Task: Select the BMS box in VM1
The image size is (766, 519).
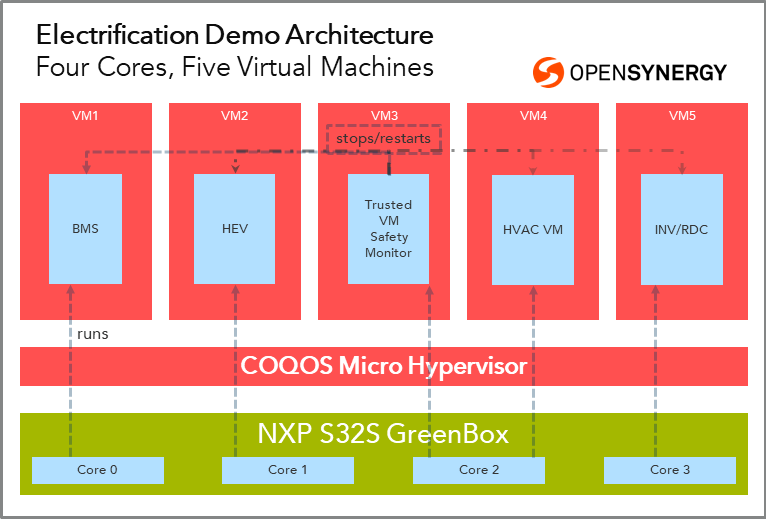Action: tap(85, 228)
